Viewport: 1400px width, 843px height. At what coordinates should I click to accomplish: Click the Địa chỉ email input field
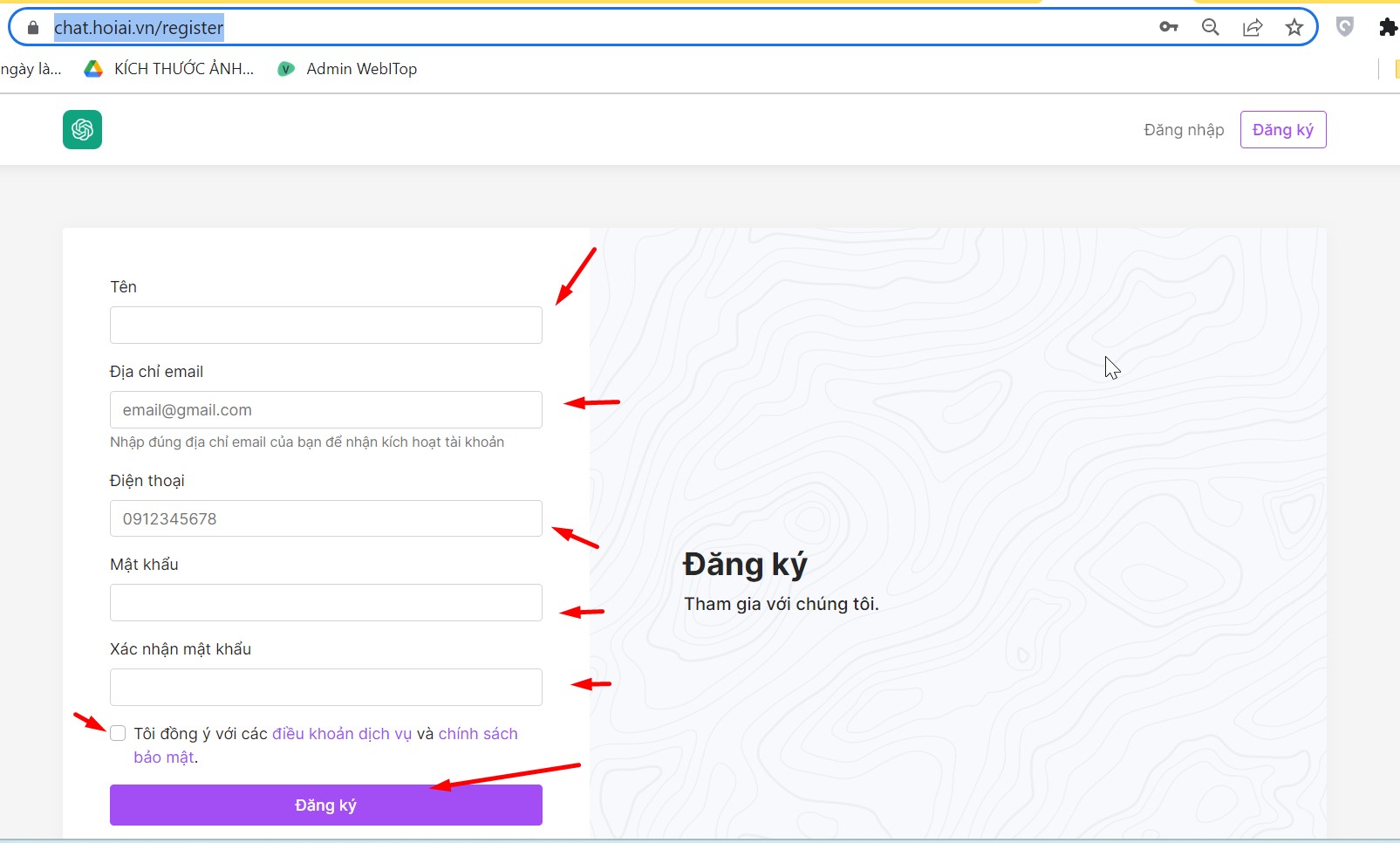click(325, 410)
